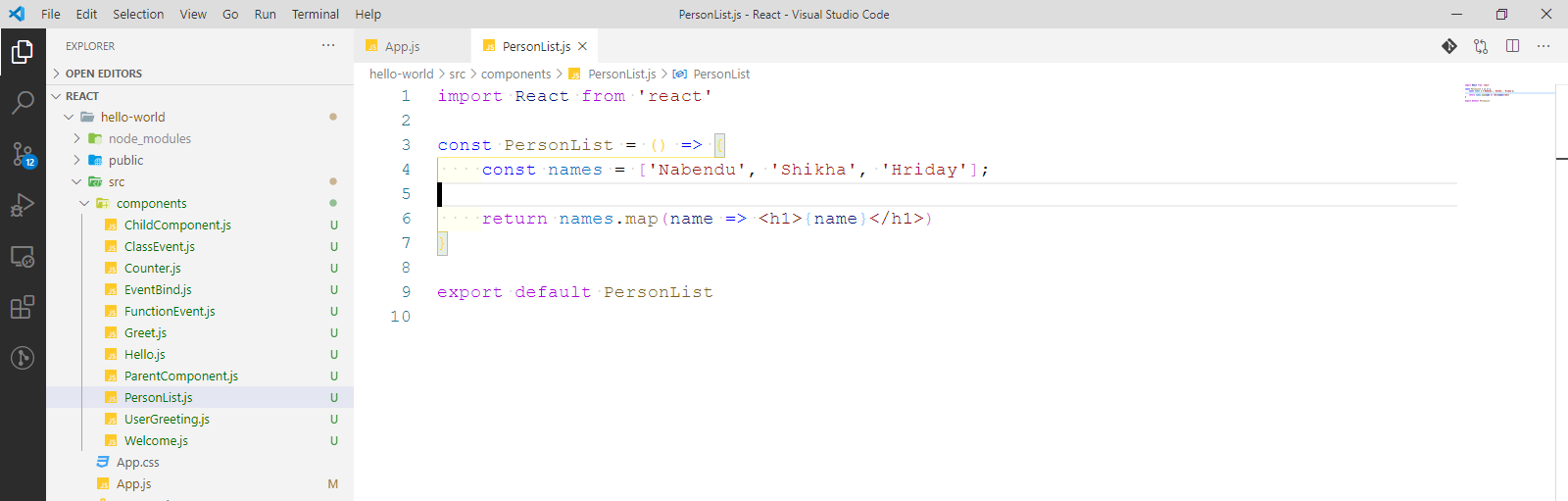
Task: Click the 'react' string in the import line
Action: pos(674,96)
